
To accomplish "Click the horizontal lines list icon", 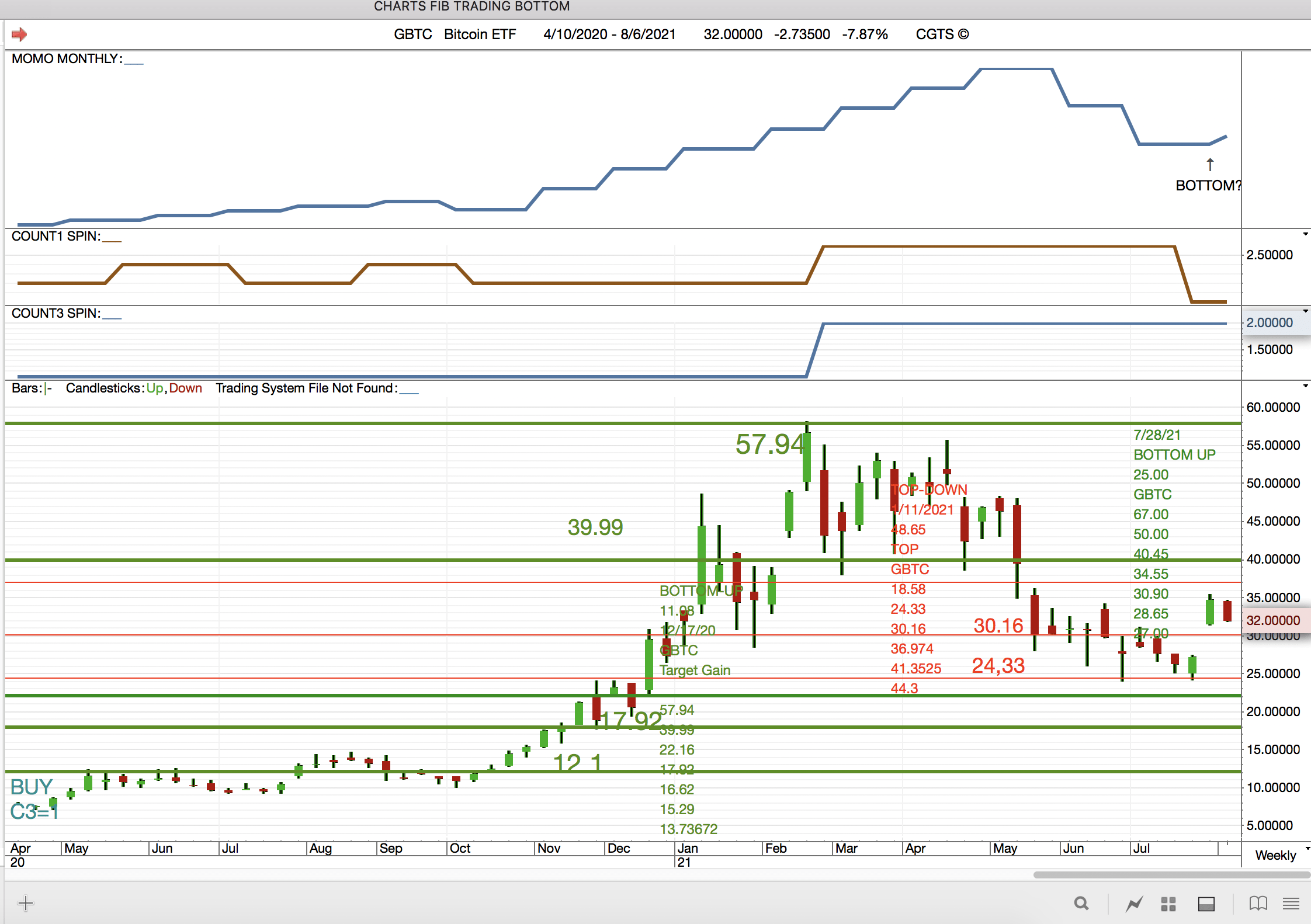I will click(x=1291, y=904).
